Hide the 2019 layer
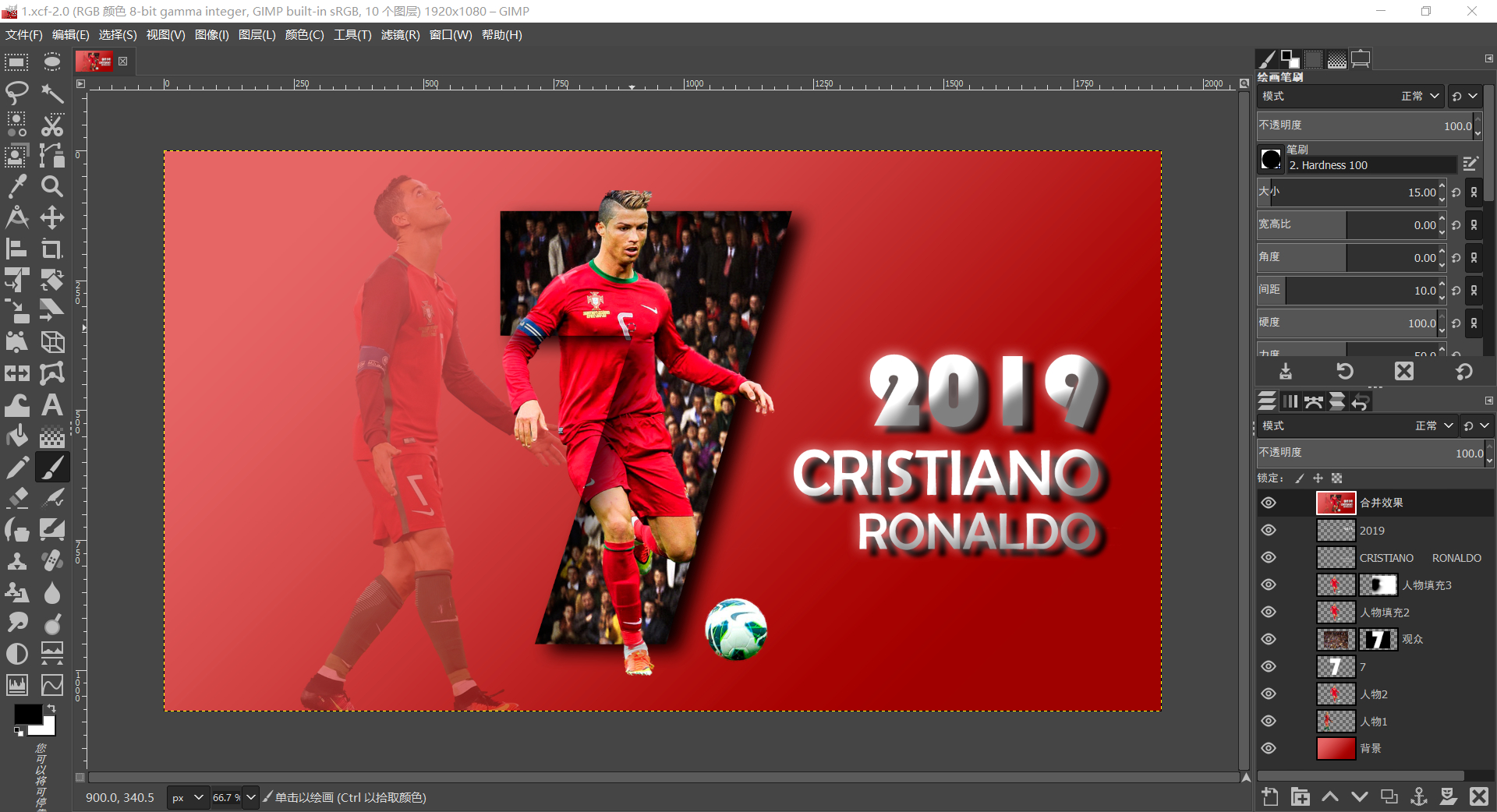Viewport: 1497px width, 812px height. [1269, 530]
